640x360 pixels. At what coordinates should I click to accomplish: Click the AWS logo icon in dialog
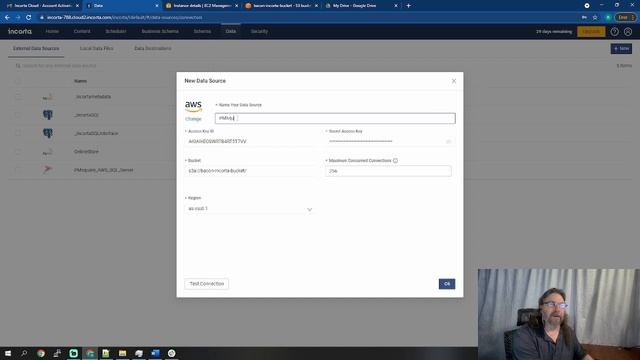(x=193, y=107)
